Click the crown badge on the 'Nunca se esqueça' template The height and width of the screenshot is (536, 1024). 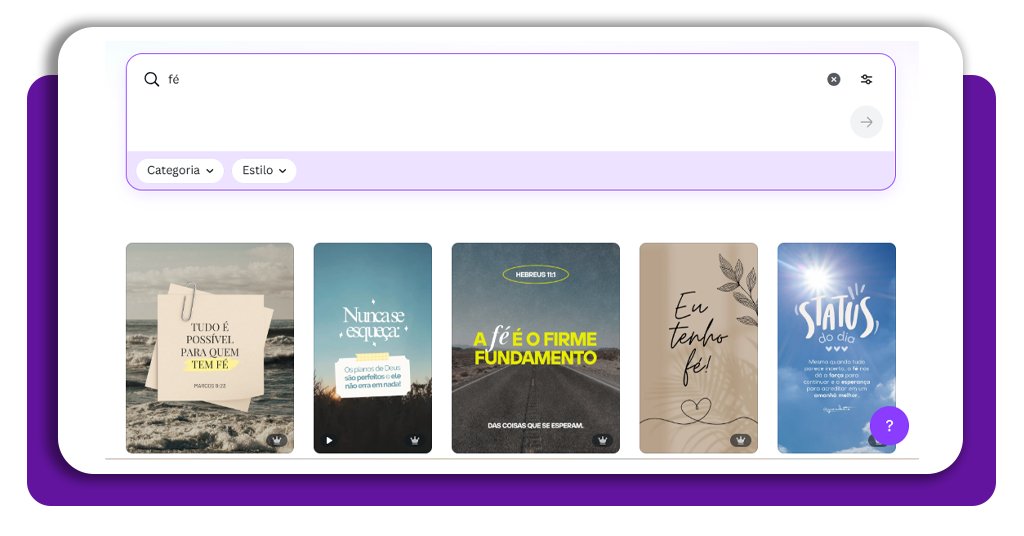click(x=414, y=440)
